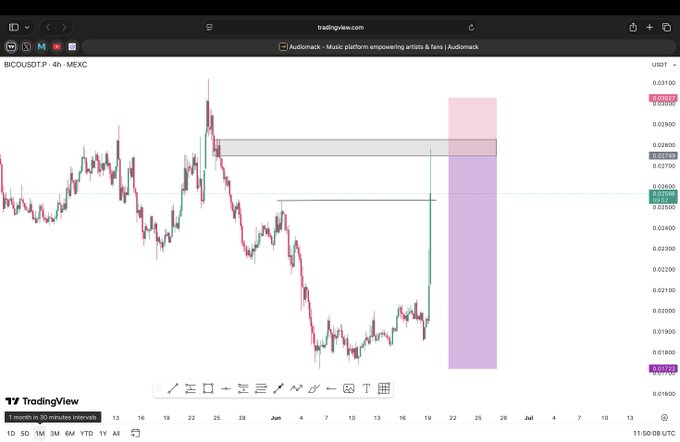Open the Safari share menu
Image resolution: width=680 pixels, height=442 pixels.
633,27
